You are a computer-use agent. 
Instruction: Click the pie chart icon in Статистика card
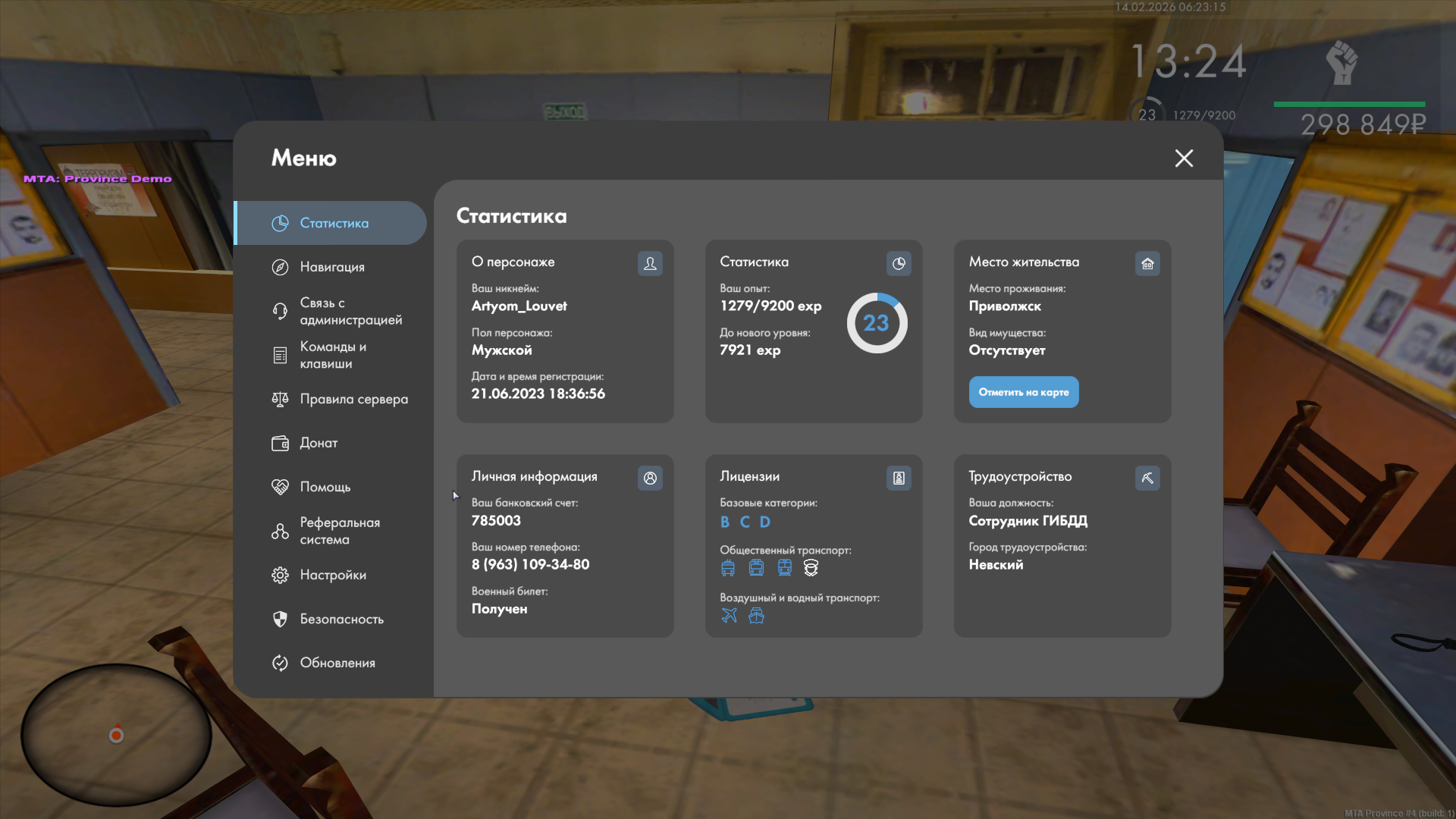[899, 263]
